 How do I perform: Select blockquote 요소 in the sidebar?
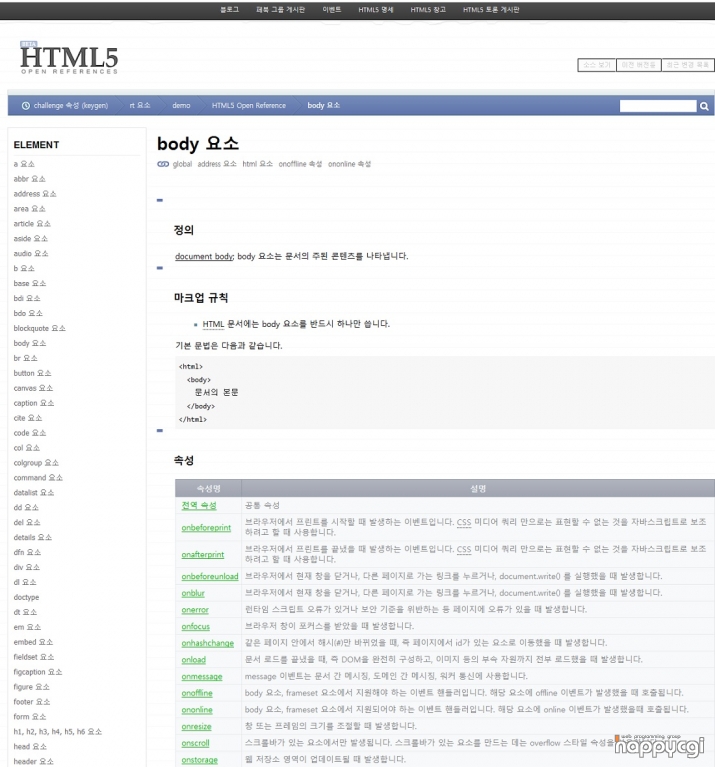pyautogui.click(x=39, y=328)
